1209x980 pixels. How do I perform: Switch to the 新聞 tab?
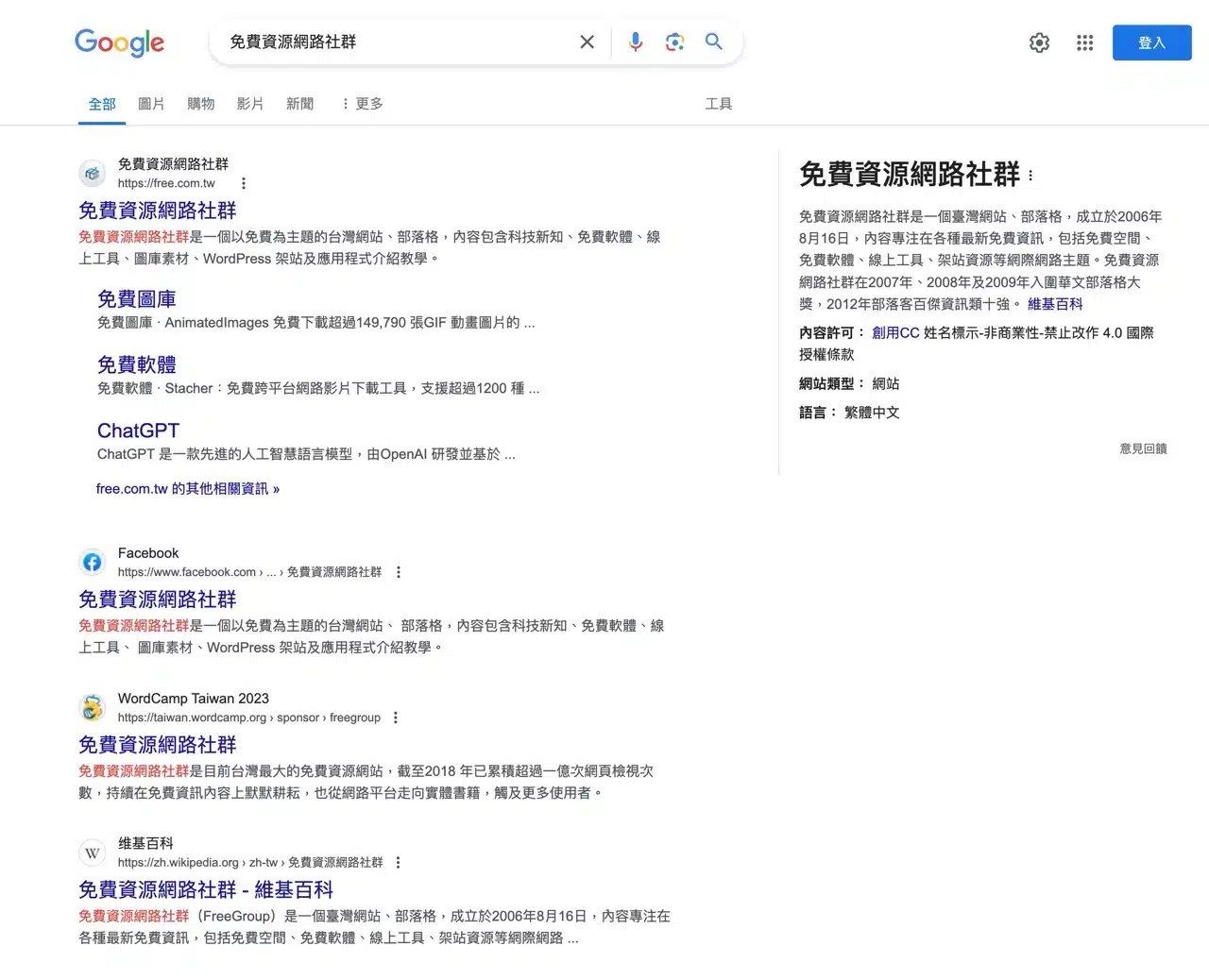pos(299,104)
